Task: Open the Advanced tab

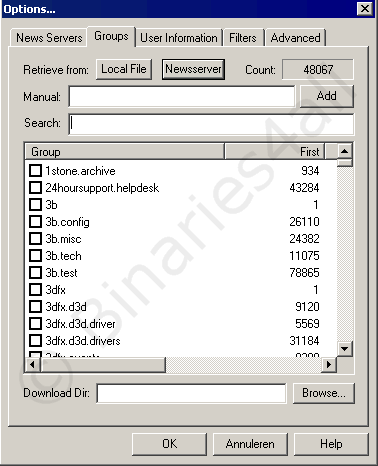Action: coord(295,38)
